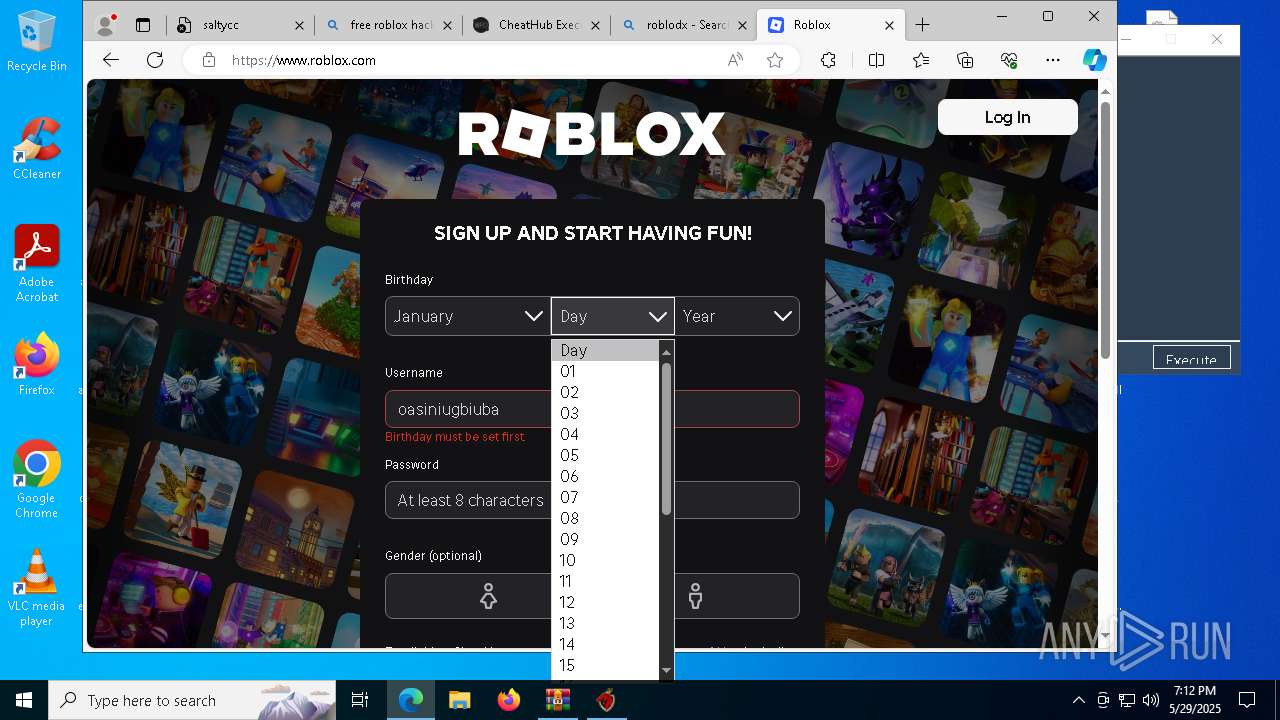
Task: Close the Roblox tab
Action: (890, 25)
